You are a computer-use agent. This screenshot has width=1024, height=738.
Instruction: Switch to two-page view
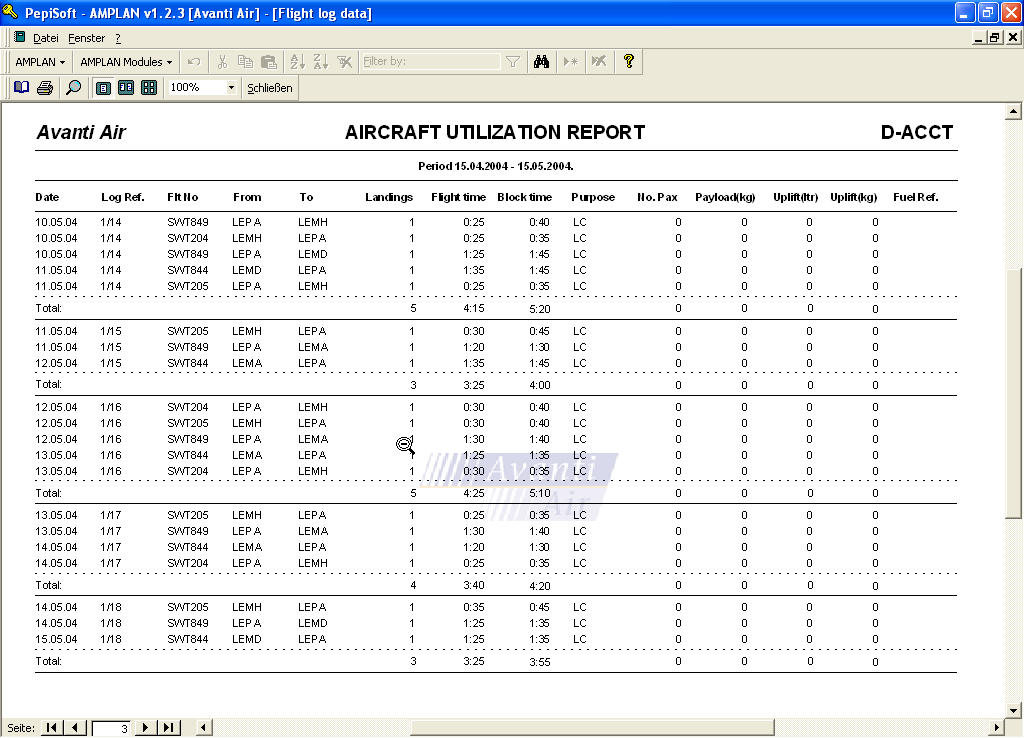[126, 88]
